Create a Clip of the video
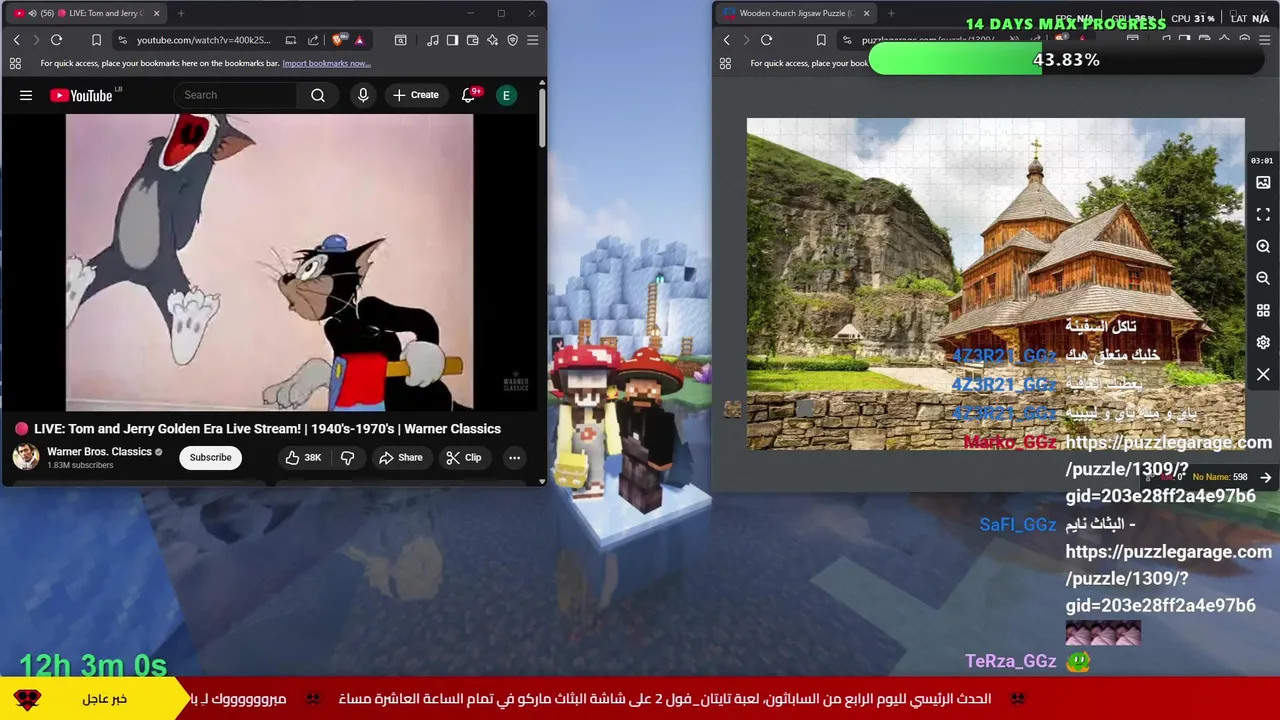 [x=463, y=457]
